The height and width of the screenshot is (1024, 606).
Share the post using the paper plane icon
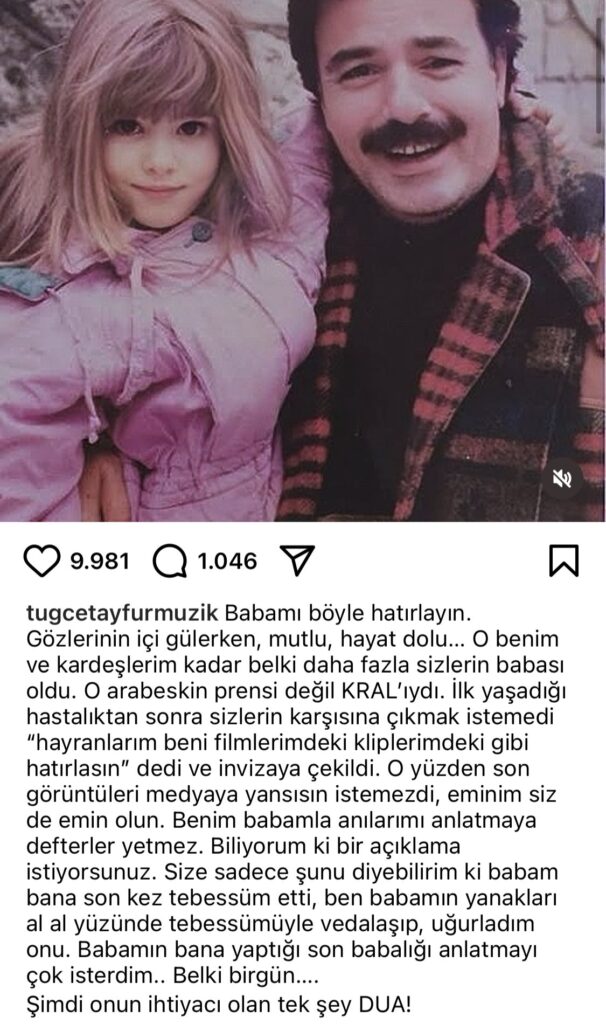tap(297, 560)
